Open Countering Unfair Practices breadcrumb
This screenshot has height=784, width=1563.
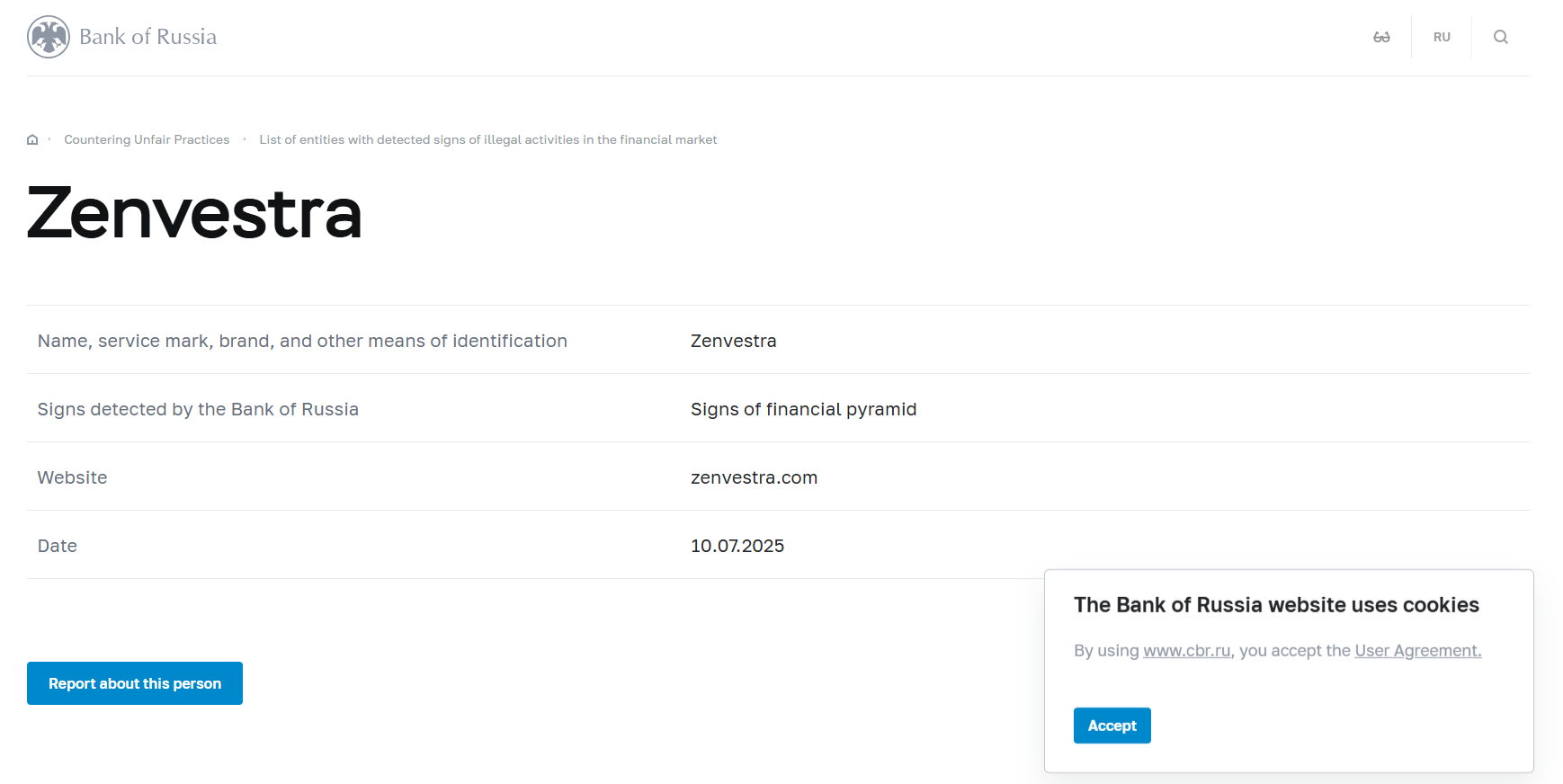[x=147, y=139]
